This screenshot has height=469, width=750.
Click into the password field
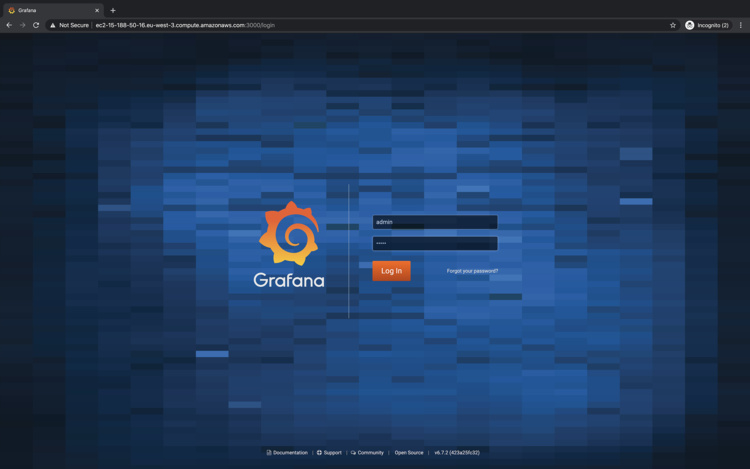[434, 243]
